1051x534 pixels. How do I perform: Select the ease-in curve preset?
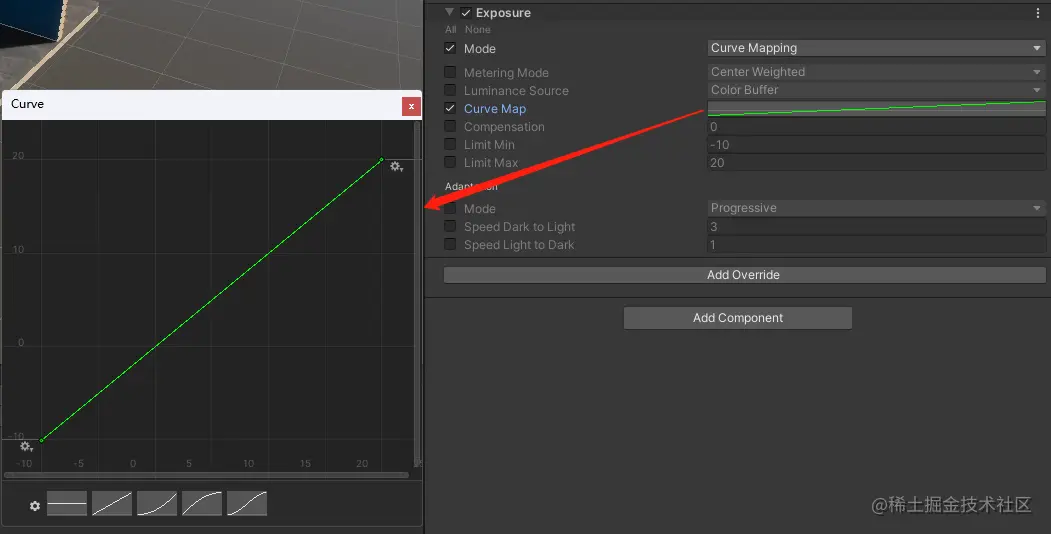[x=157, y=503]
